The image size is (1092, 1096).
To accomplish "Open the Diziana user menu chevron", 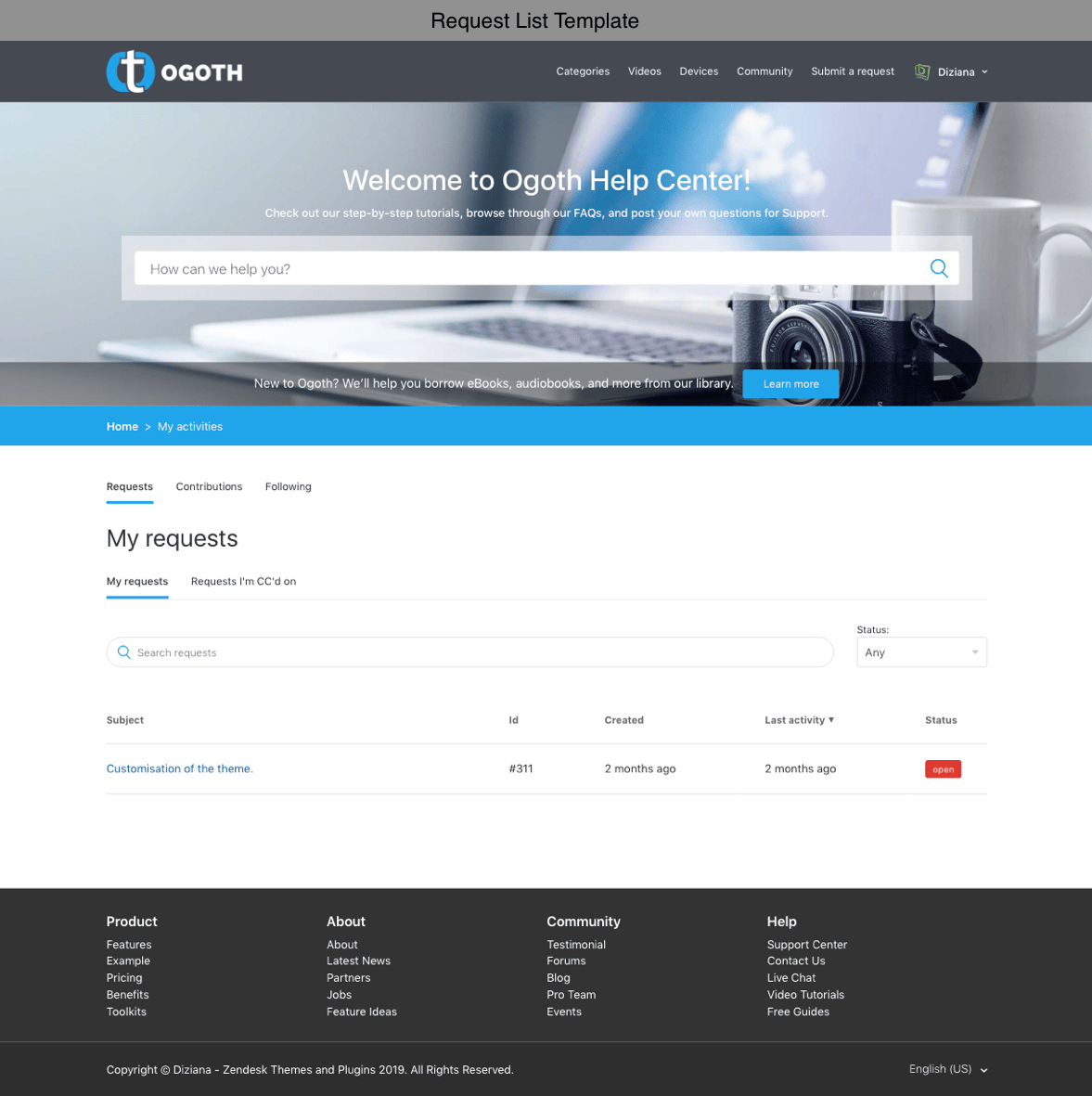I will pos(984,72).
